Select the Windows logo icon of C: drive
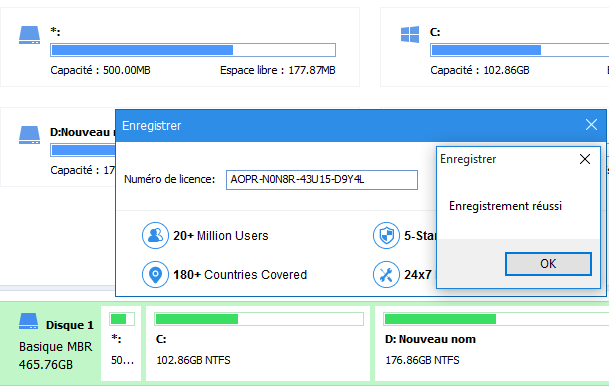The width and height of the screenshot is (609, 391). (410, 34)
